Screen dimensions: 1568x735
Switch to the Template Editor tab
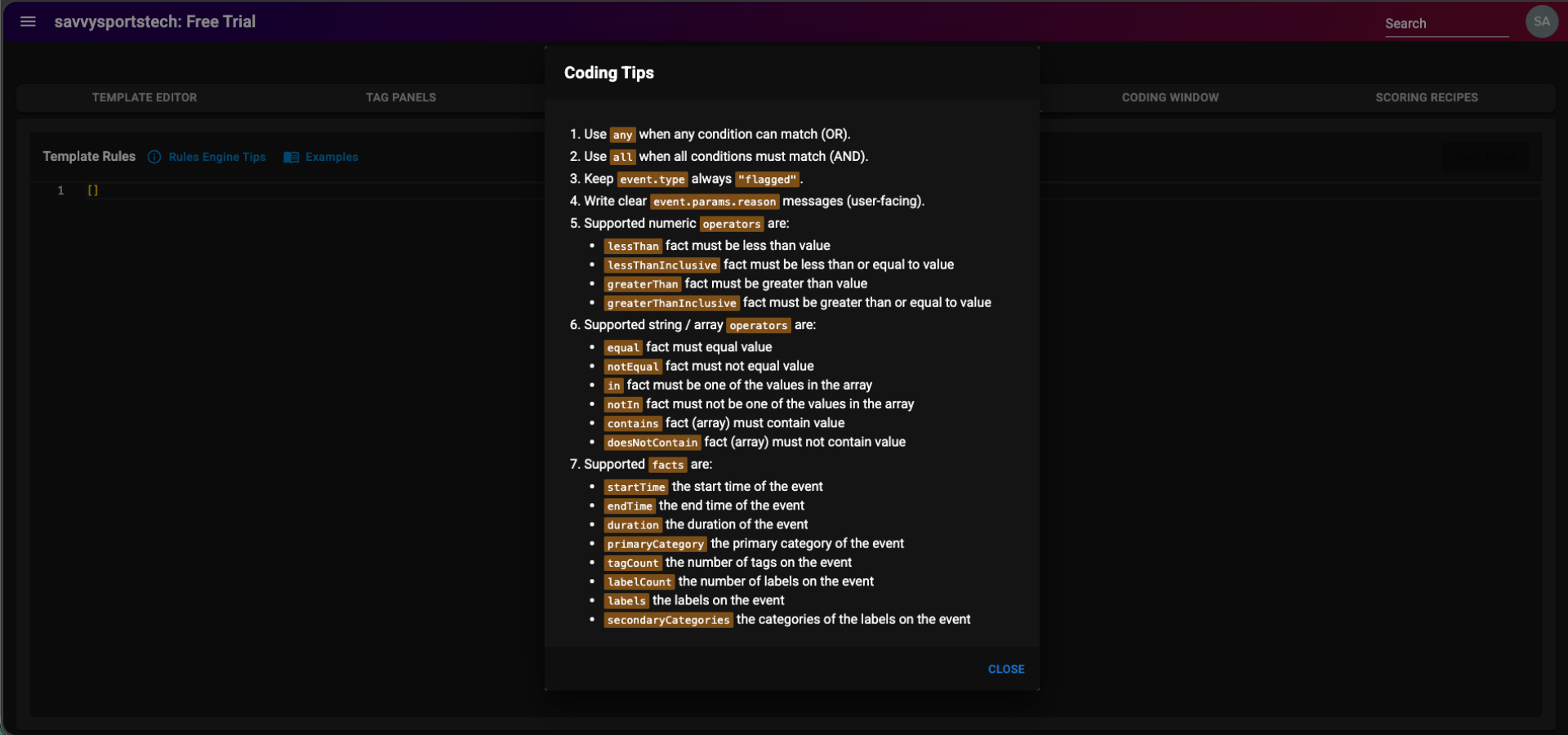tap(145, 97)
